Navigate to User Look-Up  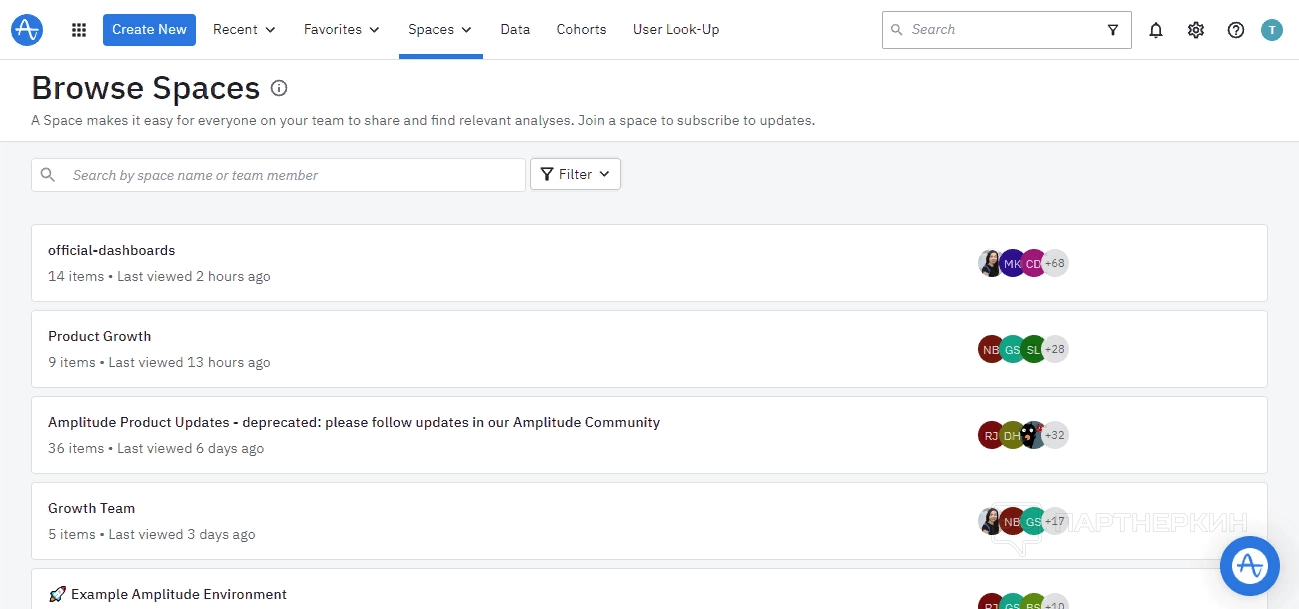676,30
